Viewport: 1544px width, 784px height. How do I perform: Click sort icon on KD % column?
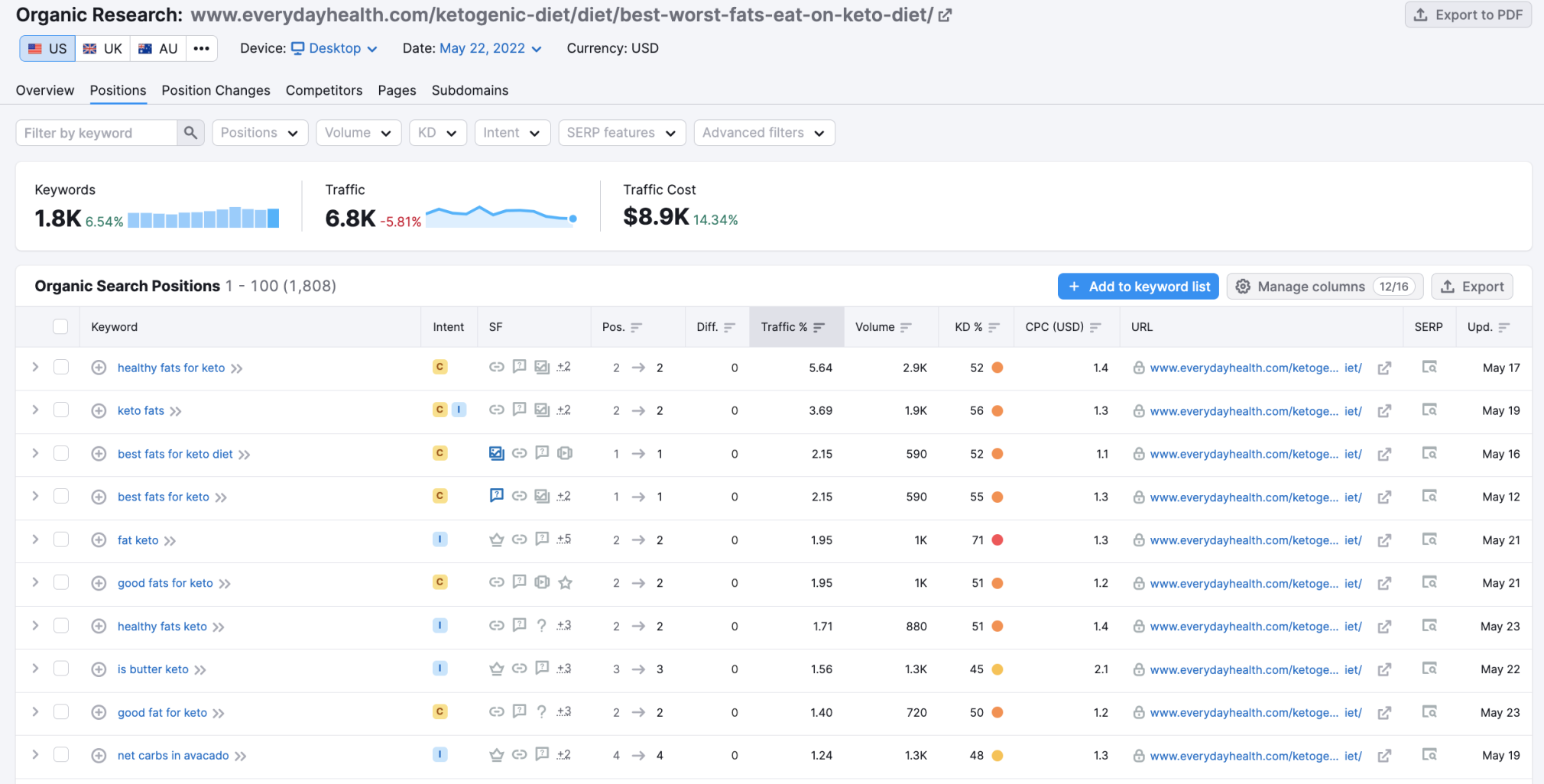(994, 327)
